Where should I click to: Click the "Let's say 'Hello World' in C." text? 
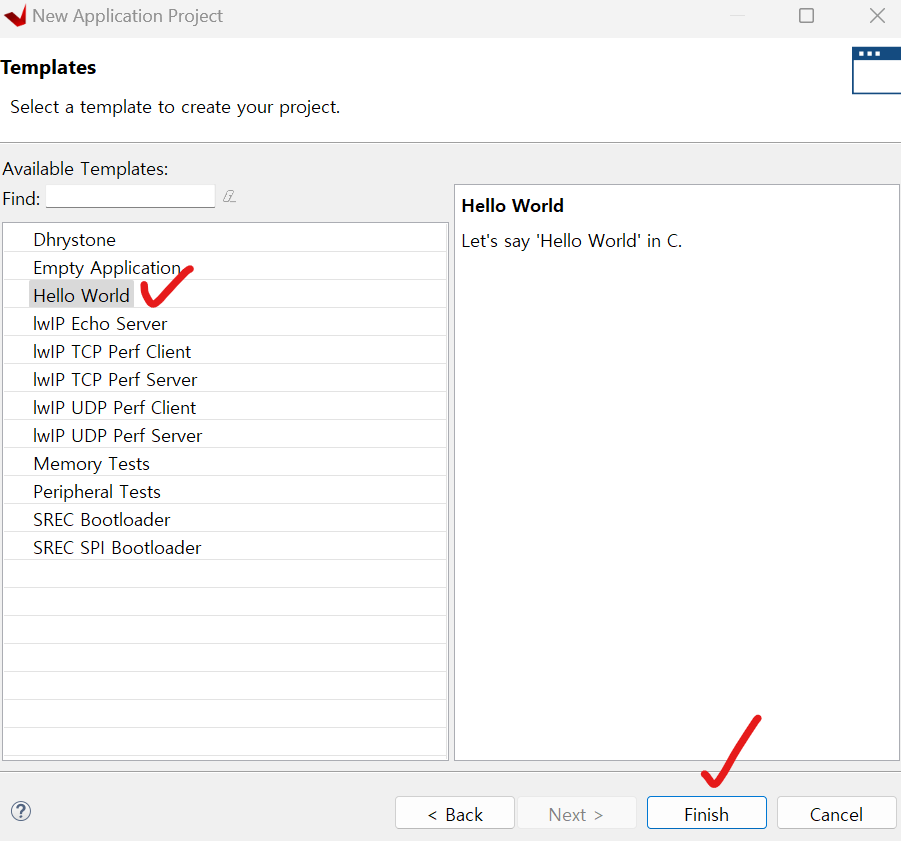(x=572, y=241)
